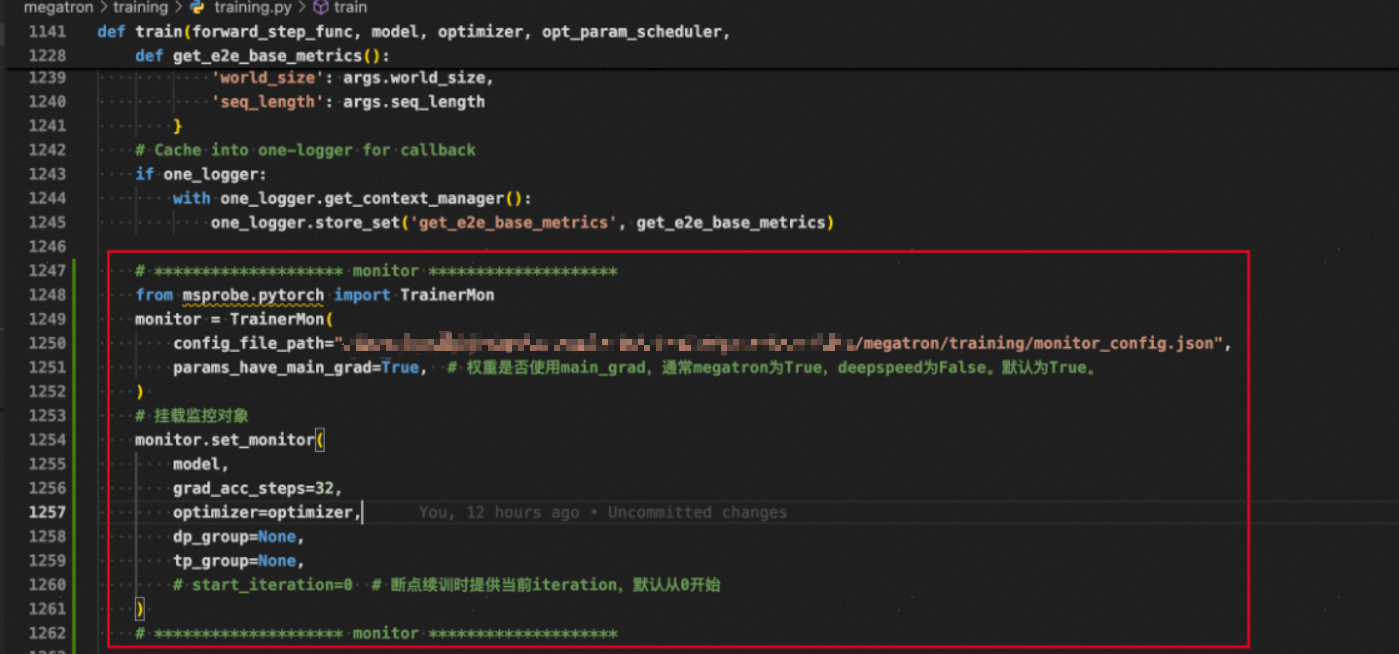Click 'params_have_main_grad=True' argument

(x=296, y=367)
